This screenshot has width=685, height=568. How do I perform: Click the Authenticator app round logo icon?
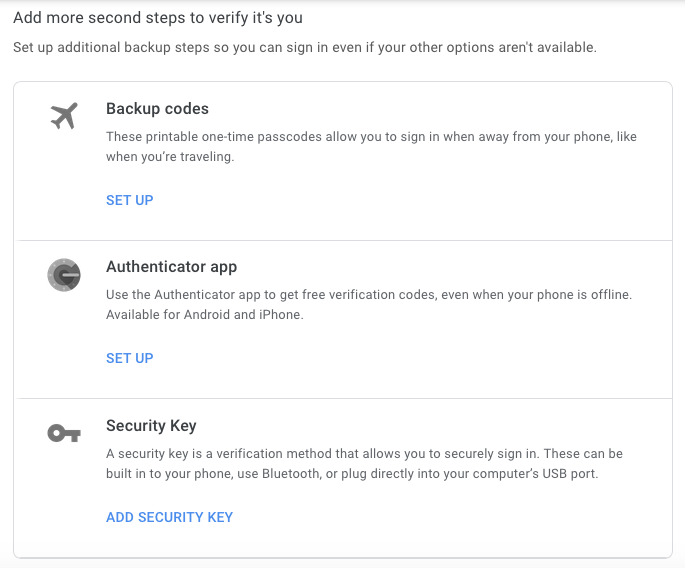click(x=63, y=274)
